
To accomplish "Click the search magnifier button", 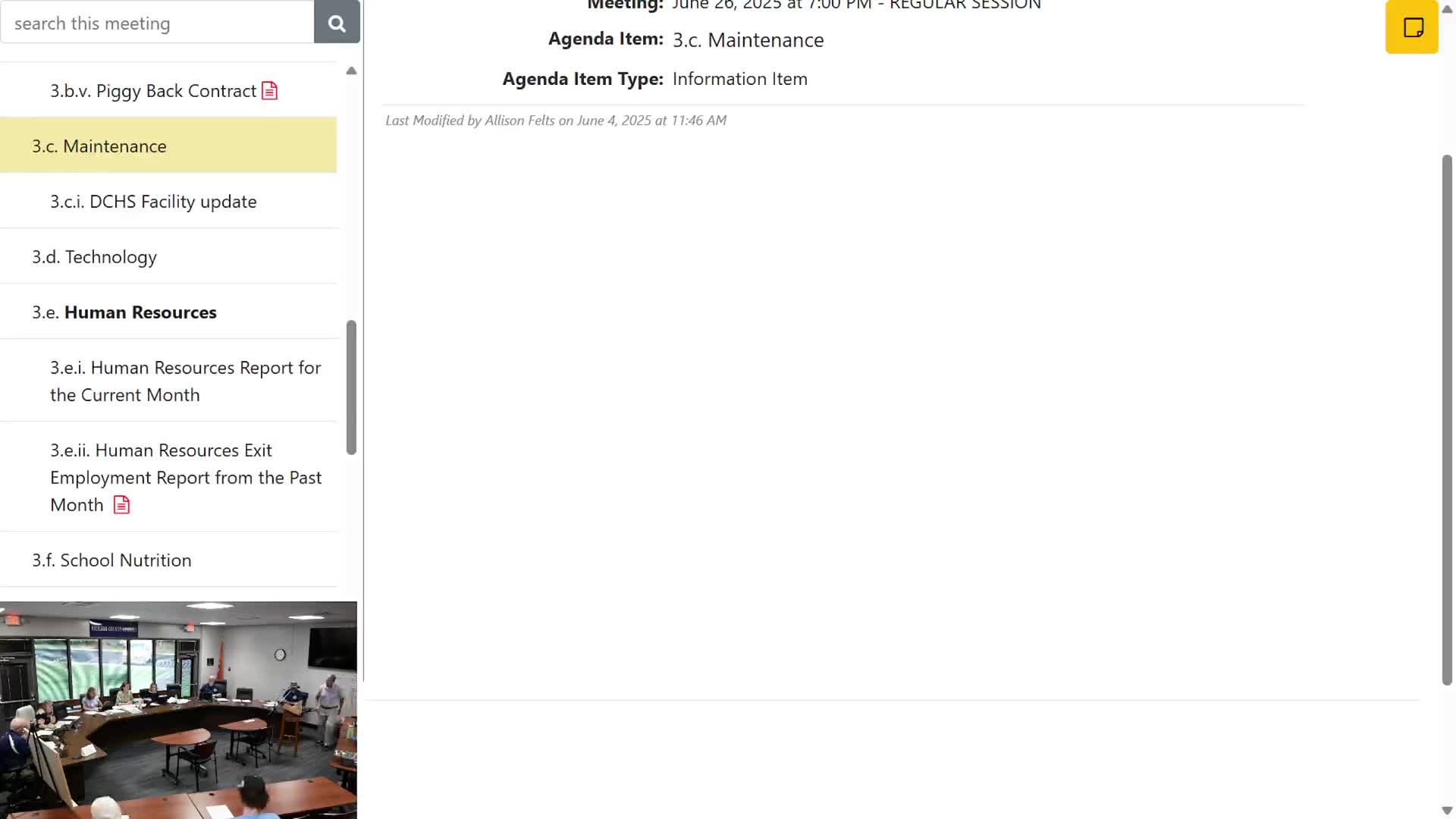I will 337,23.
